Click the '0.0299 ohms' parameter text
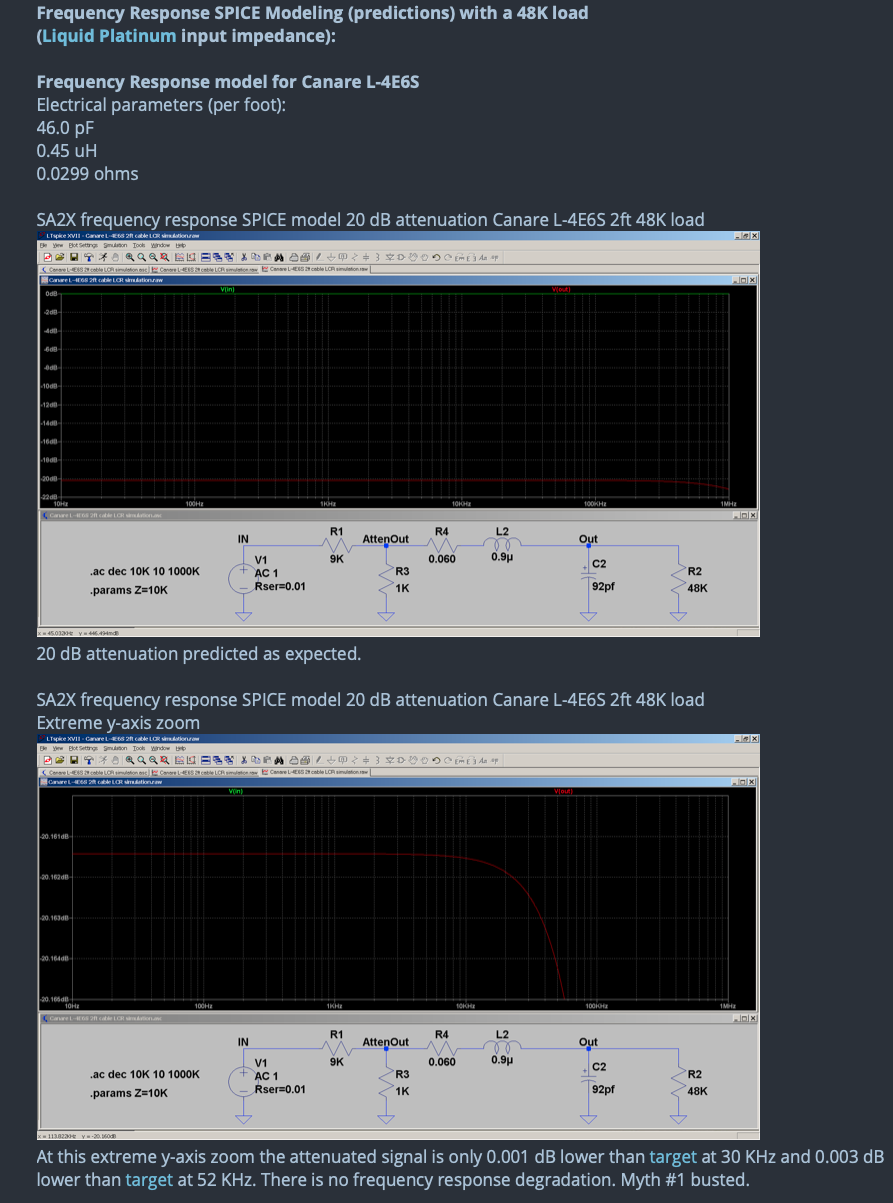The width and height of the screenshot is (893, 1203). coord(87,173)
